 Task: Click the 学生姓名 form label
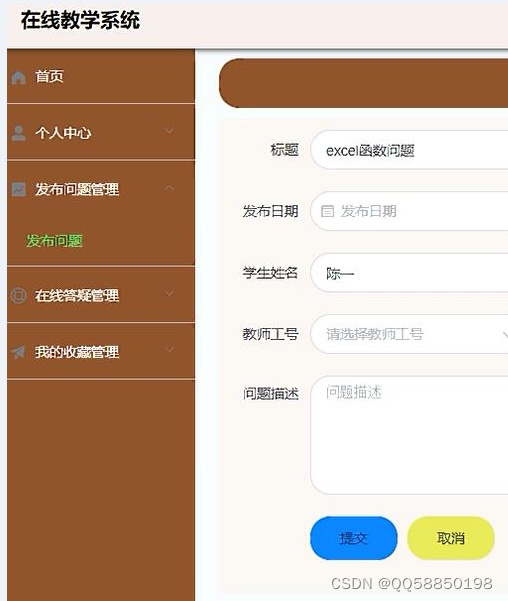point(270,273)
